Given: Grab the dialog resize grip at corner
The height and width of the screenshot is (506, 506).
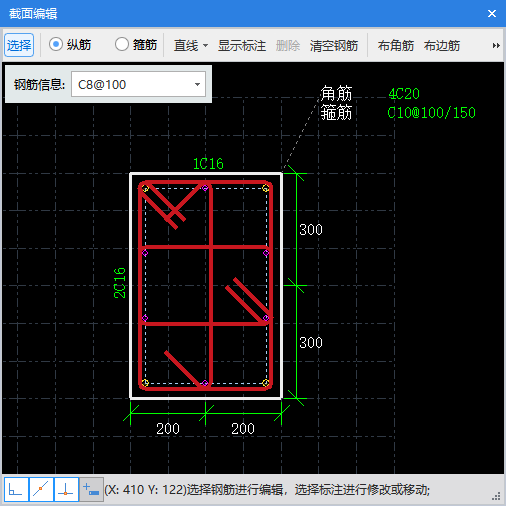Looking at the screenshot, I should click(496, 497).
